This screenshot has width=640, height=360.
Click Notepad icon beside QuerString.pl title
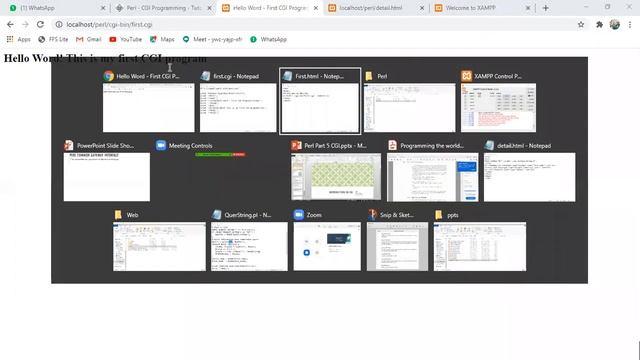[x=216, y=215]
